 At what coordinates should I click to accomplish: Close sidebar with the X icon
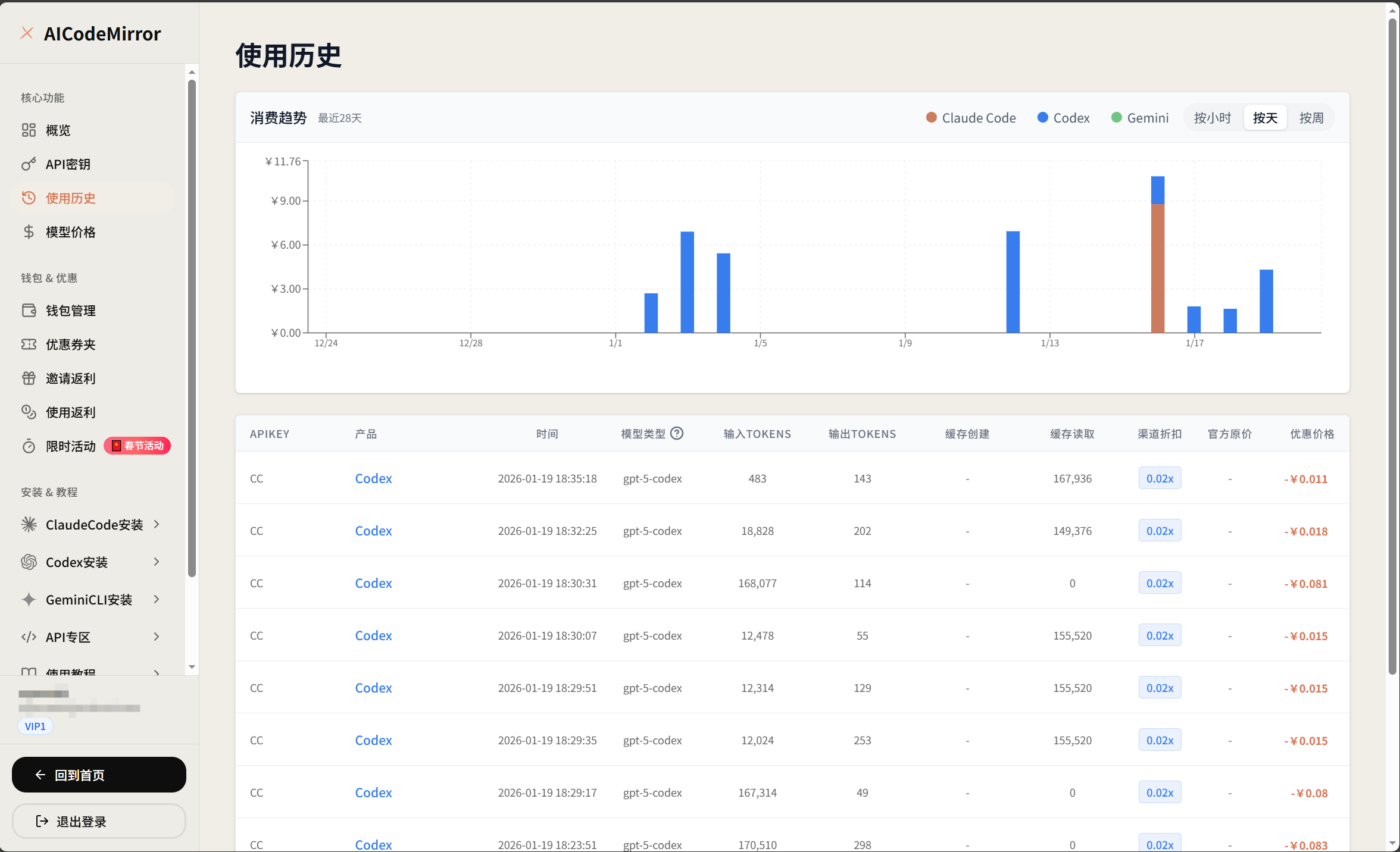tap(27, 33)
